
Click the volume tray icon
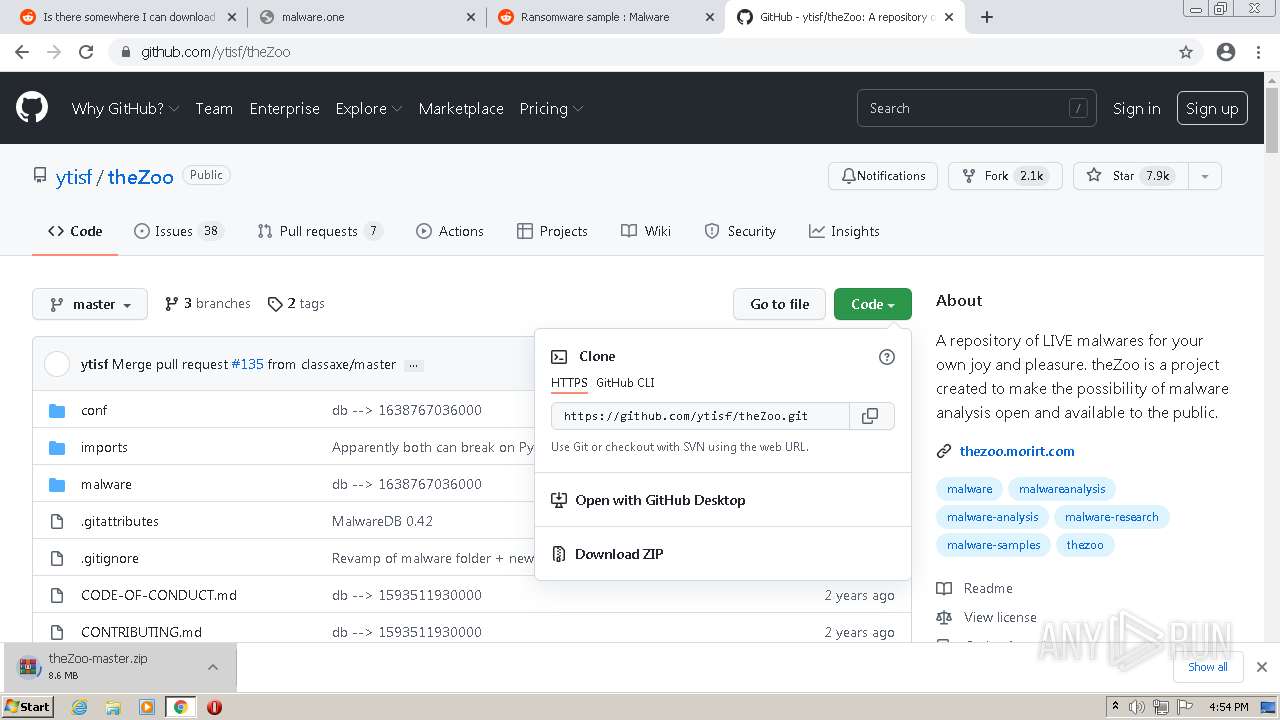click(x=1137, y=707)
